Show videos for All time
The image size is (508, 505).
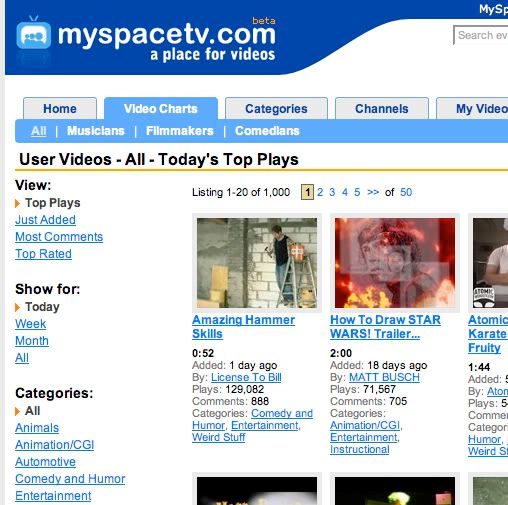pos(22,358)
